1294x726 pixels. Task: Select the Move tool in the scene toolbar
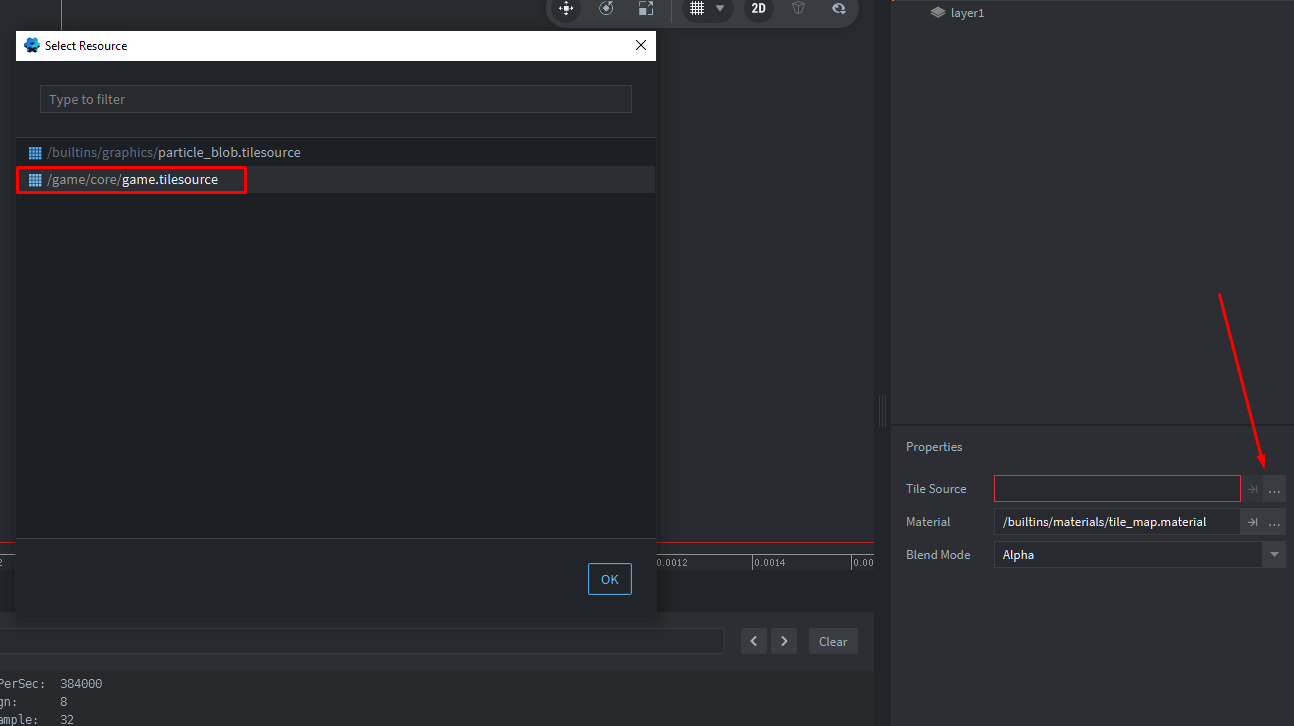click(x=566, y=9)
